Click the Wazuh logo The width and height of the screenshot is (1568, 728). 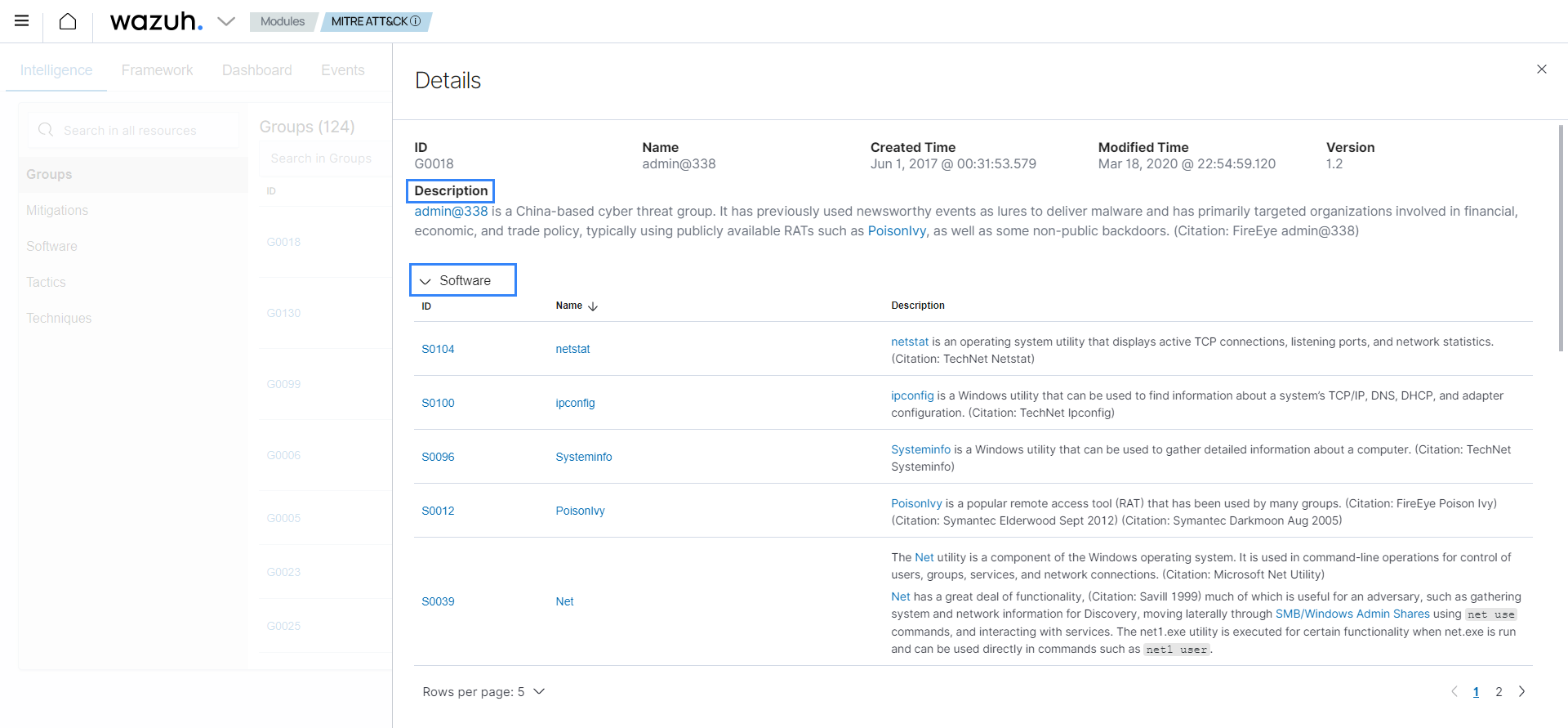[x=156, y=21]
